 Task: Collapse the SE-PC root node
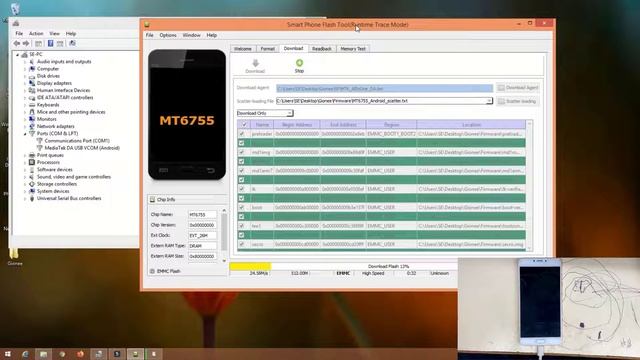17,54
